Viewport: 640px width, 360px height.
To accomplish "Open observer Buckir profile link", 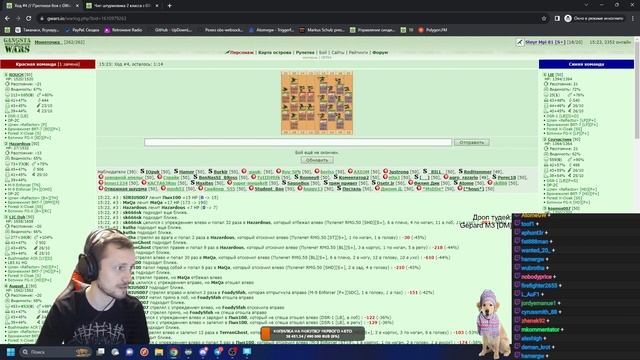I will tap(220, 172).
